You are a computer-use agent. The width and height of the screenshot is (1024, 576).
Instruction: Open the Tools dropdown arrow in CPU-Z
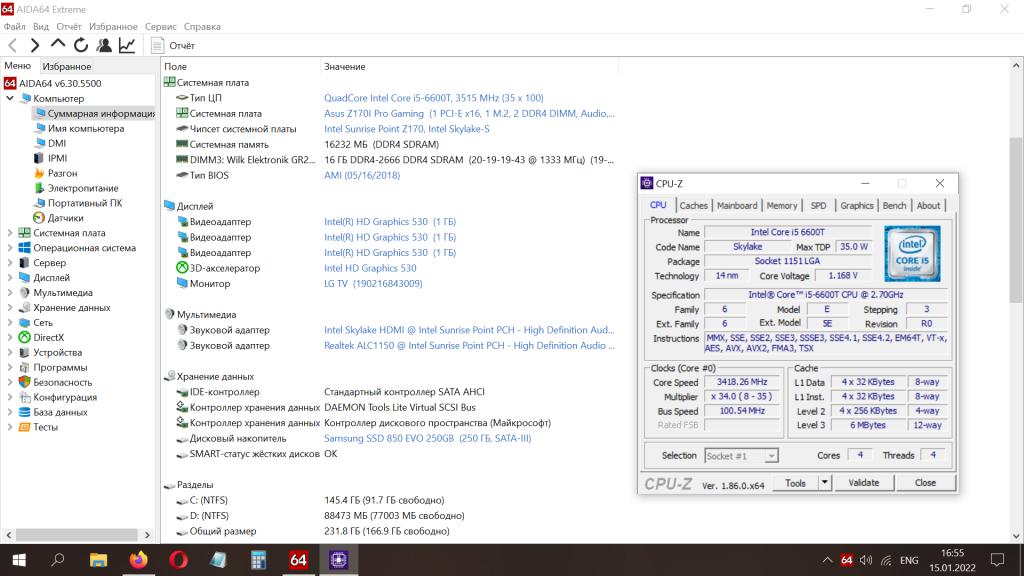pos(824,483)
